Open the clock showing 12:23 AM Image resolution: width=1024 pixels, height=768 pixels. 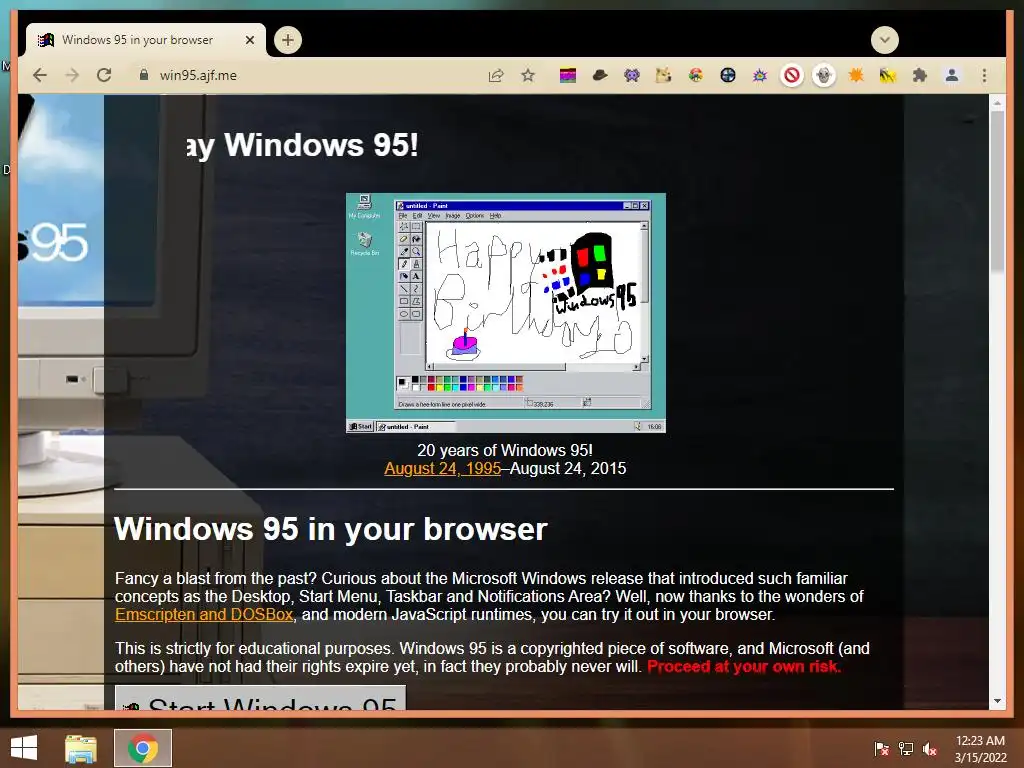980,749
